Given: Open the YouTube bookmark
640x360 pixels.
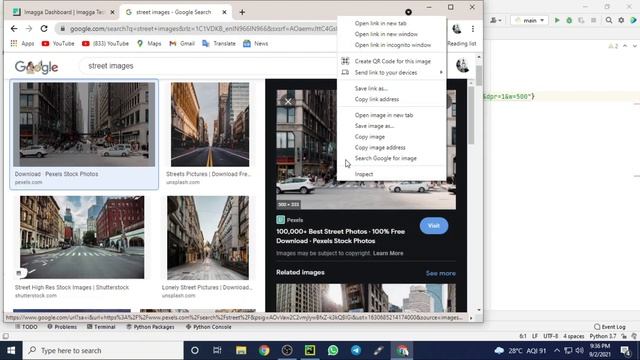Looking at the screenshot, I should [58, 43].
